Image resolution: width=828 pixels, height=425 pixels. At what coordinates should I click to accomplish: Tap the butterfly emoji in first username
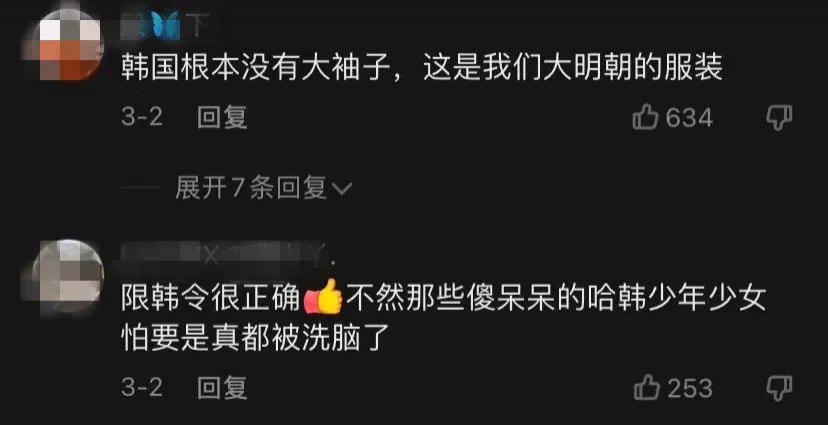coord(165,25)
